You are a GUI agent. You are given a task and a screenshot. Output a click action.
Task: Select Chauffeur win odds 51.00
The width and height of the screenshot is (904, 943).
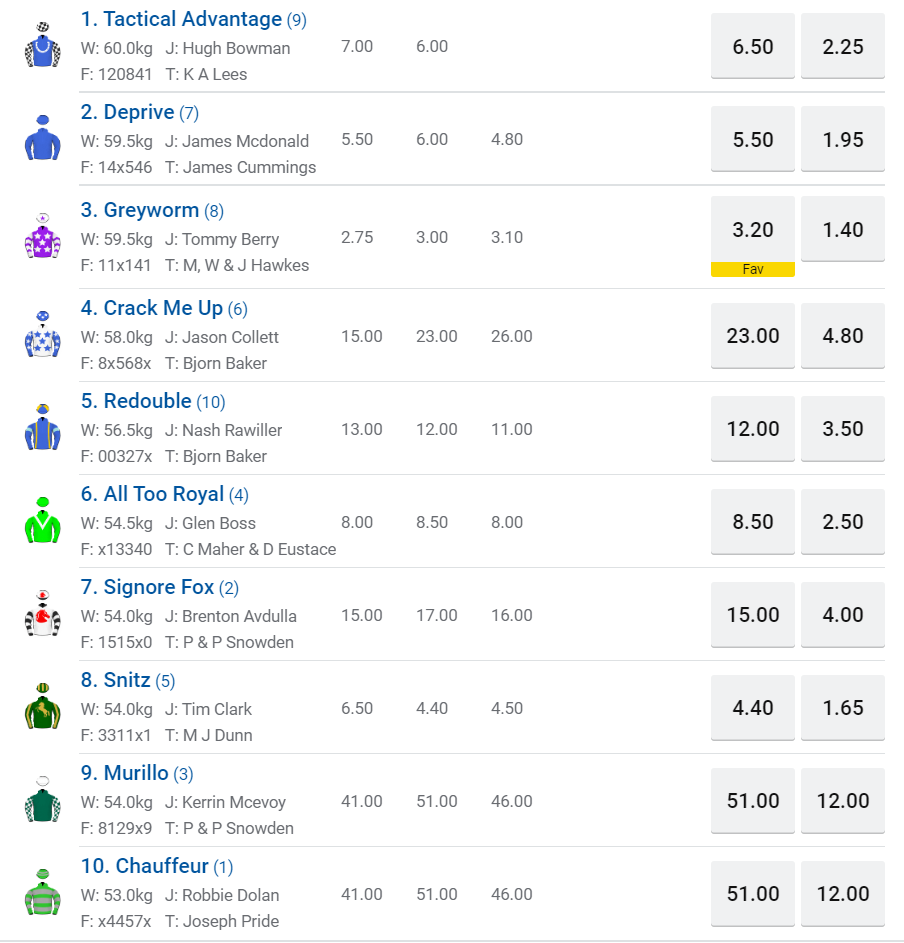pos(752,894)
